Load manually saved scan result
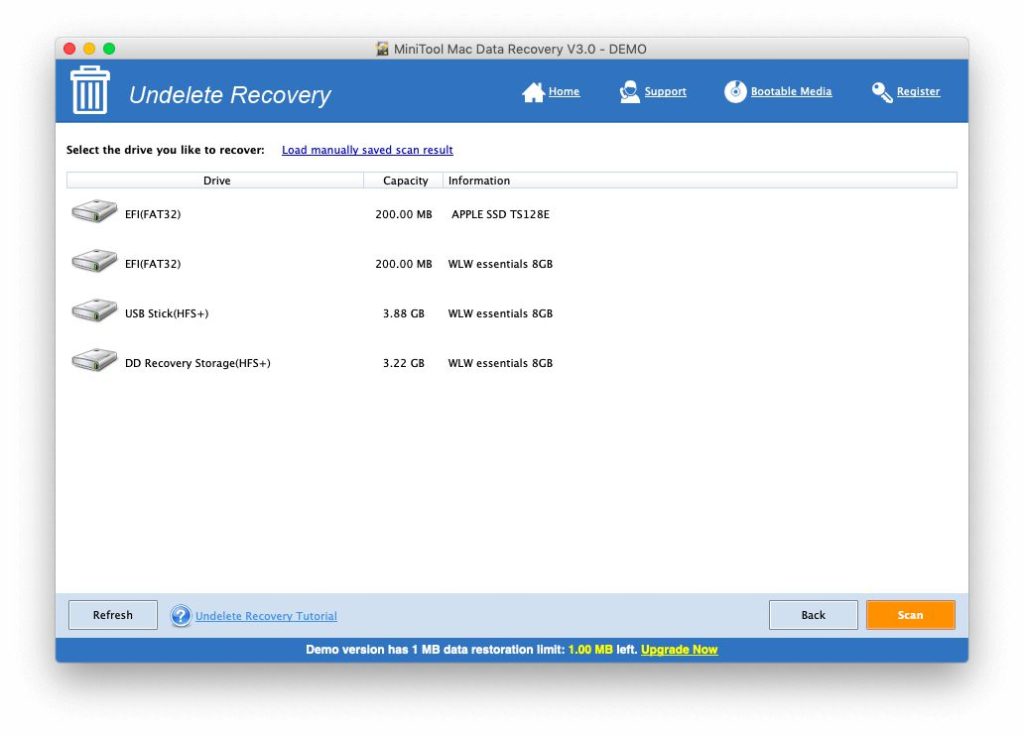The width and height of the screenshot is (1024, 736). pyautogui.click(x=367, y=150)
